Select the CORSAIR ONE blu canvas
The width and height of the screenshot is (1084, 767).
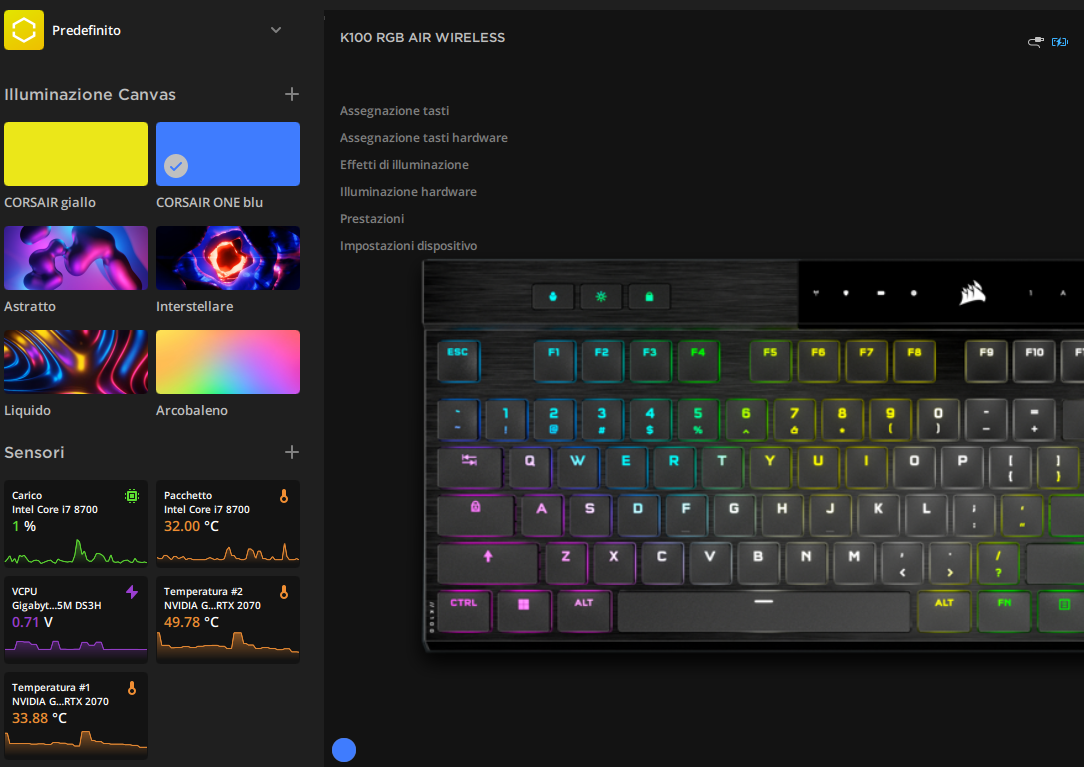tap(228, 154)
